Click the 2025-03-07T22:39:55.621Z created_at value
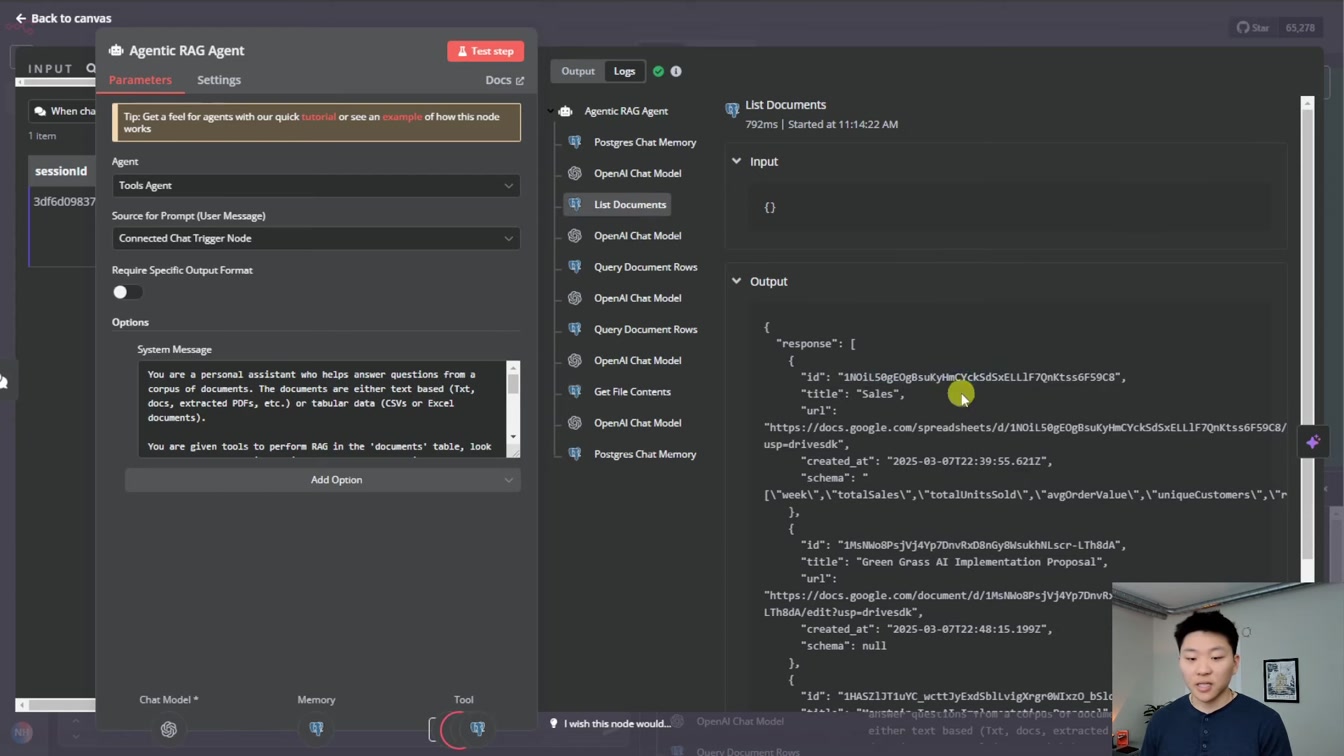Screen dimensions: 1344x756 click(x=968, y=461)
